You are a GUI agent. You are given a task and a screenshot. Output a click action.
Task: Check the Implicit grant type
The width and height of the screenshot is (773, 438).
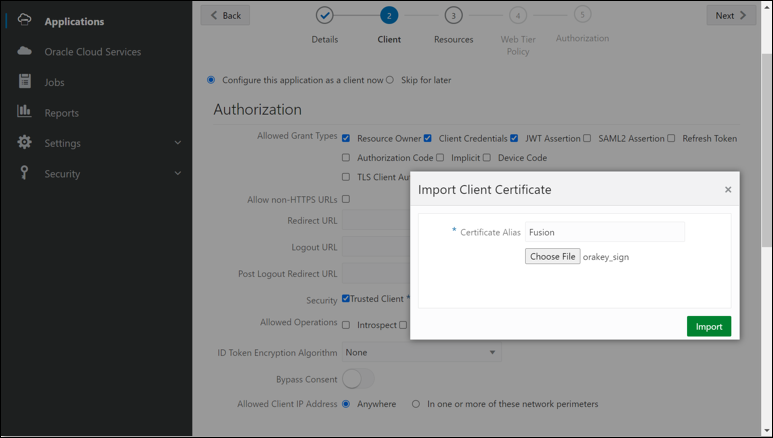tap(440, 157)
